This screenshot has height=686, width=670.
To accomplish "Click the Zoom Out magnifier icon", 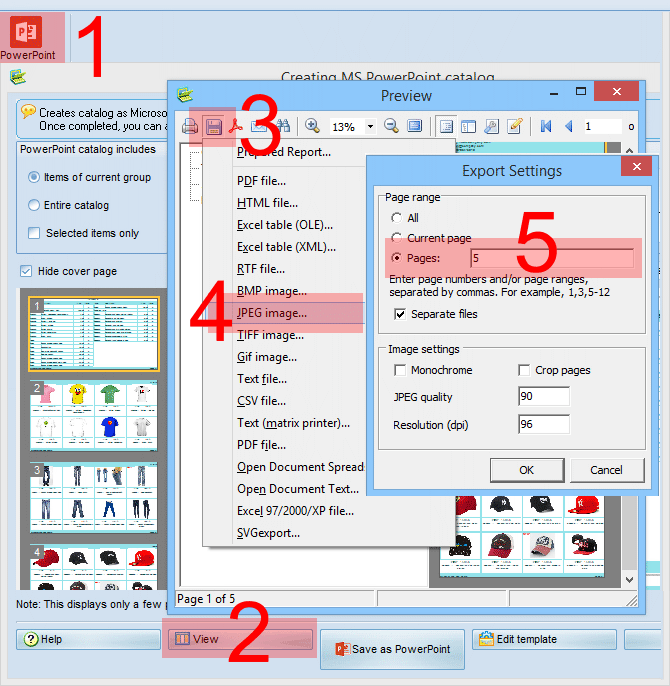I will [391, 126].
